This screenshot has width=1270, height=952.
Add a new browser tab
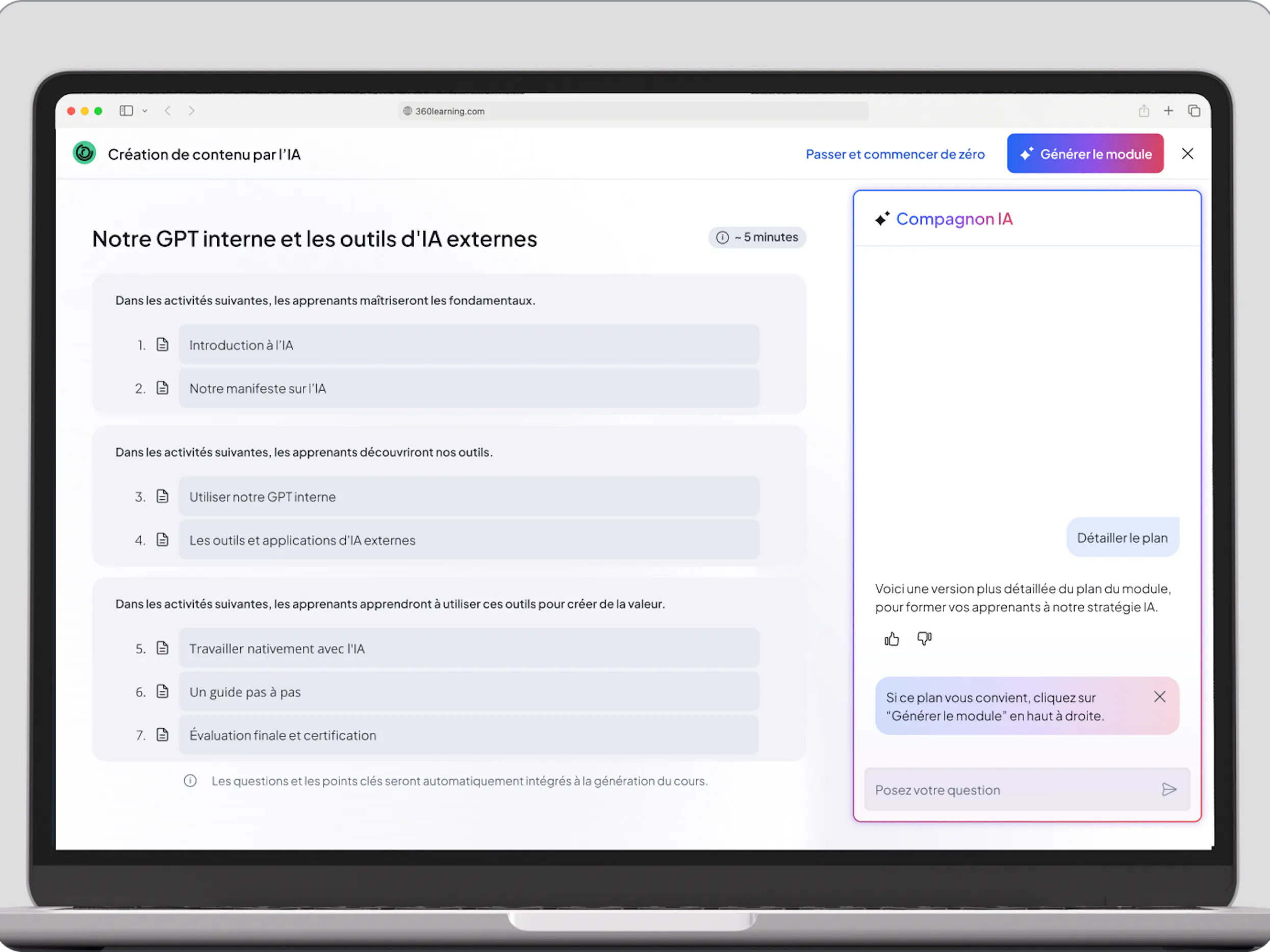[x=1169, y=111]
